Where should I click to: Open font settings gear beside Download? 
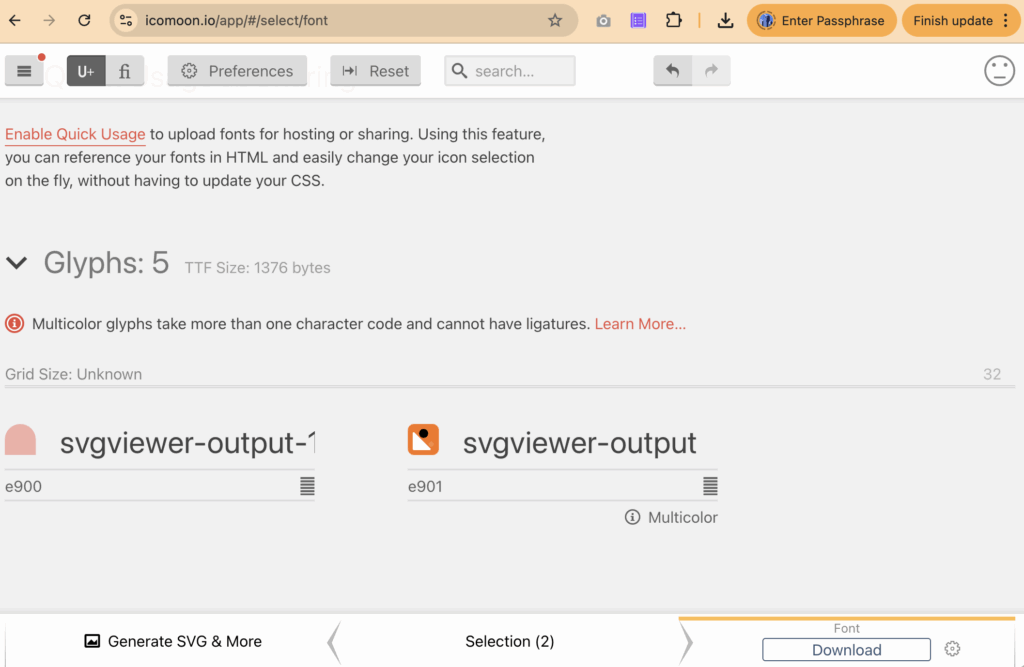(x=952, y=649)
